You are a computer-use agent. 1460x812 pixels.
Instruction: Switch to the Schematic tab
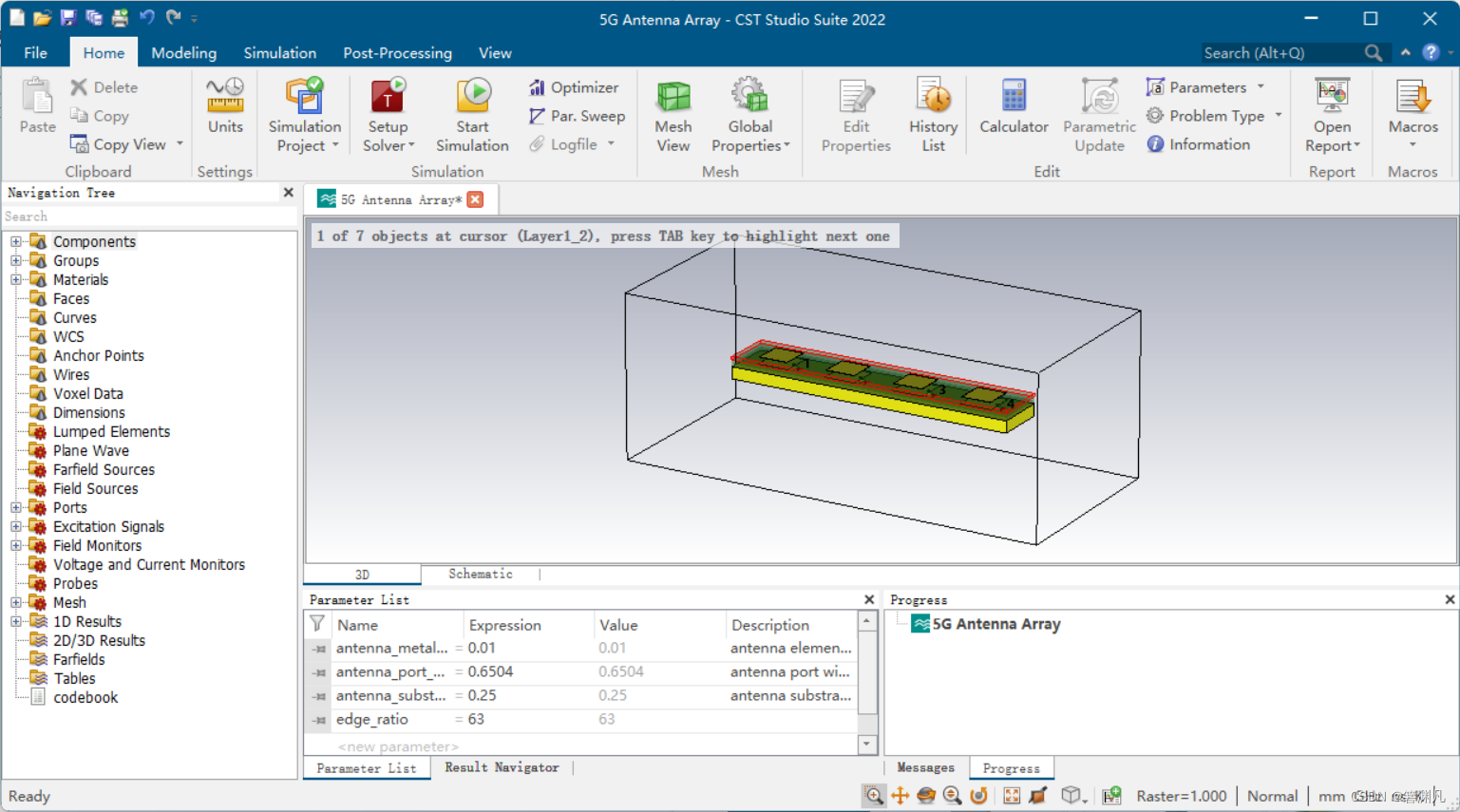[x=481, y=574]
